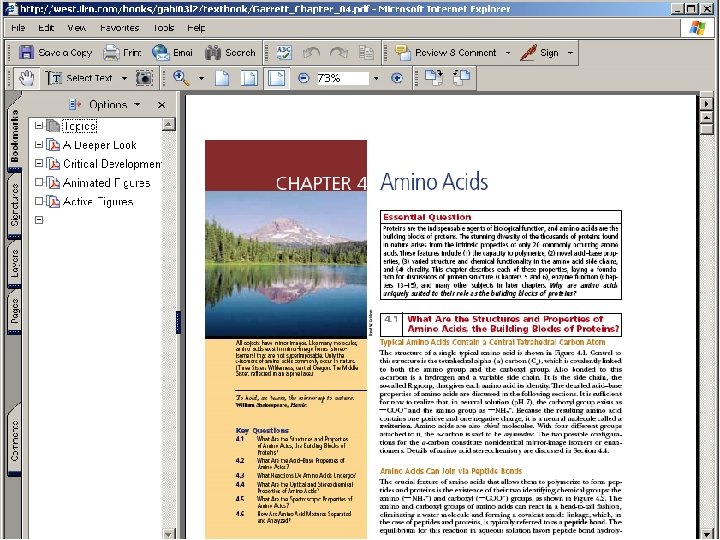720x540 pixels.
Task: Run the spell check ABC icon
Action: tap(284, 53)
